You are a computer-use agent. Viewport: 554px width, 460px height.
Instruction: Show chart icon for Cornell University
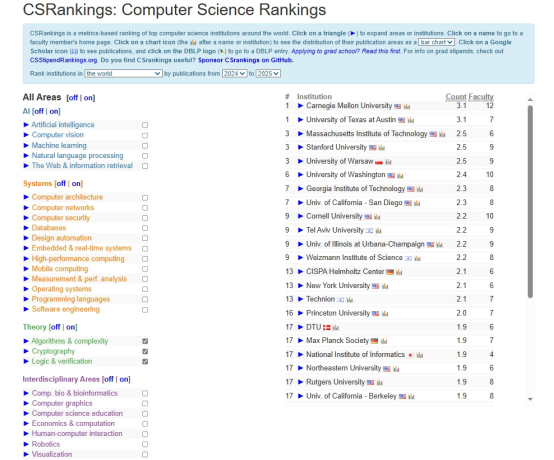click(377, 217)
